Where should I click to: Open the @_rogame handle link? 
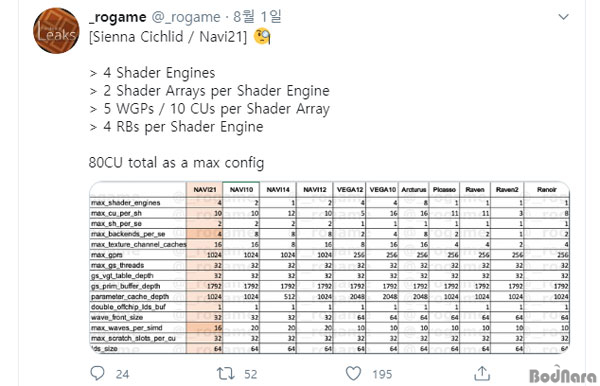point(186,17)
